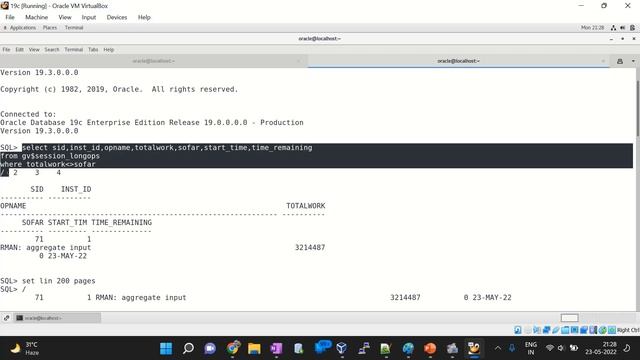Open the VirtualBox File menu
The image size is (640, 360).
tap(10, 17)
